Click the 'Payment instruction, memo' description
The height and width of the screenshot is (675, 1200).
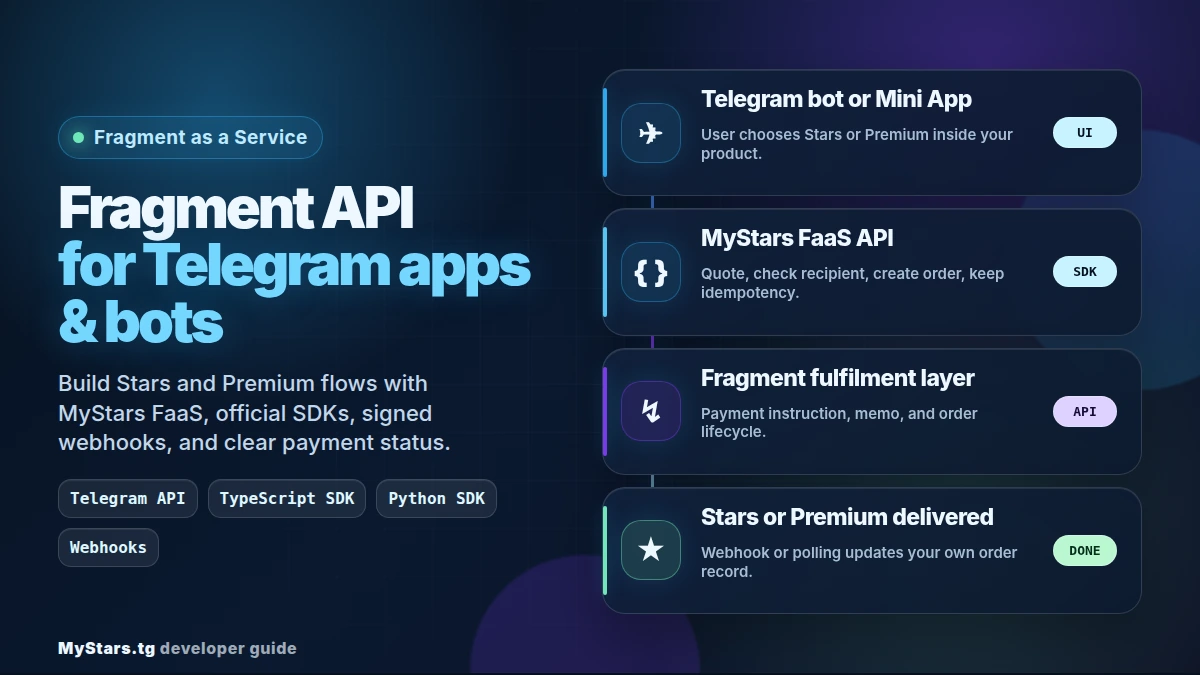pyautogui.click(x=839, y=422)
